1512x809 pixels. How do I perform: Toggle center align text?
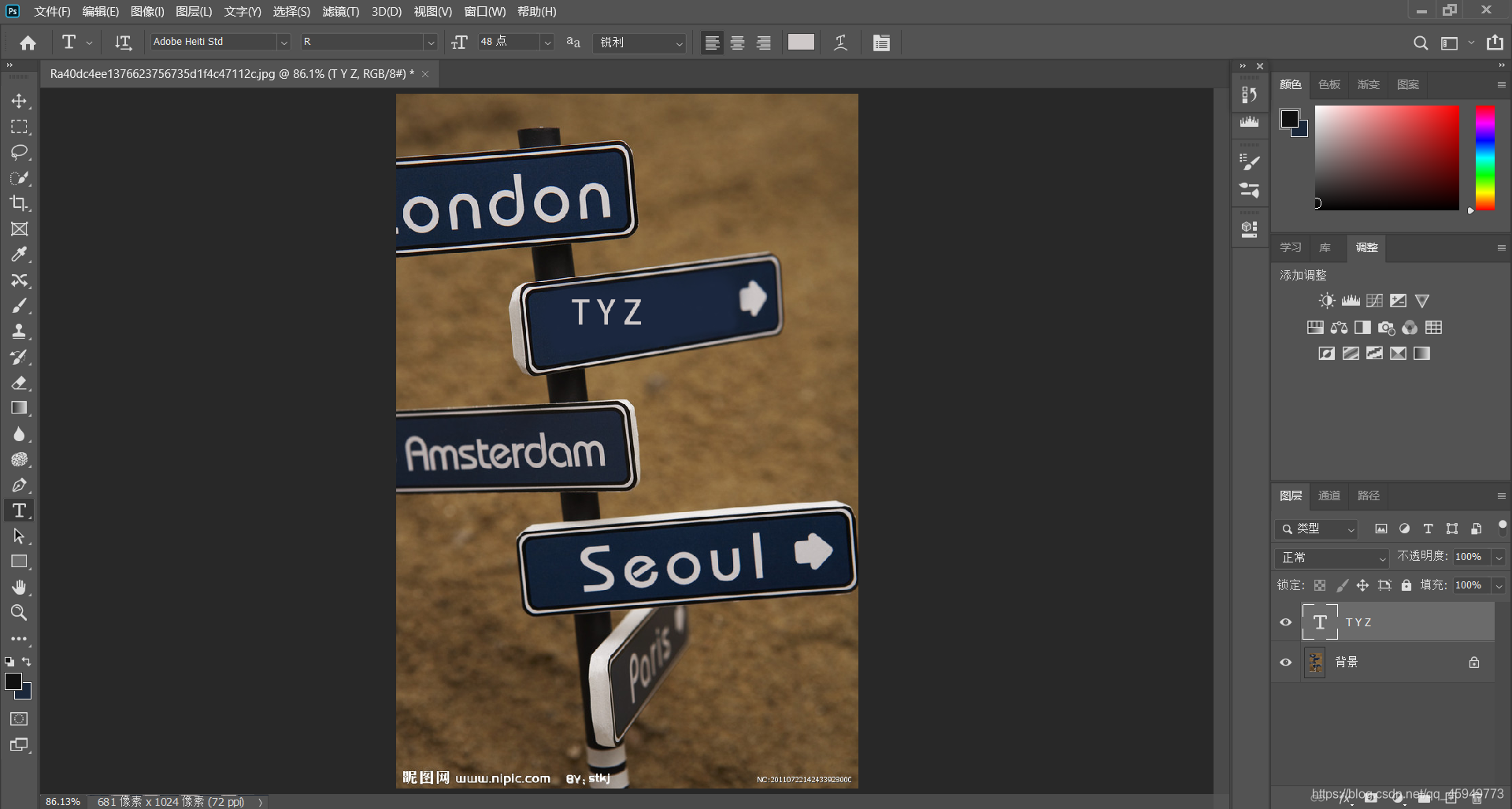coord(738,43)
